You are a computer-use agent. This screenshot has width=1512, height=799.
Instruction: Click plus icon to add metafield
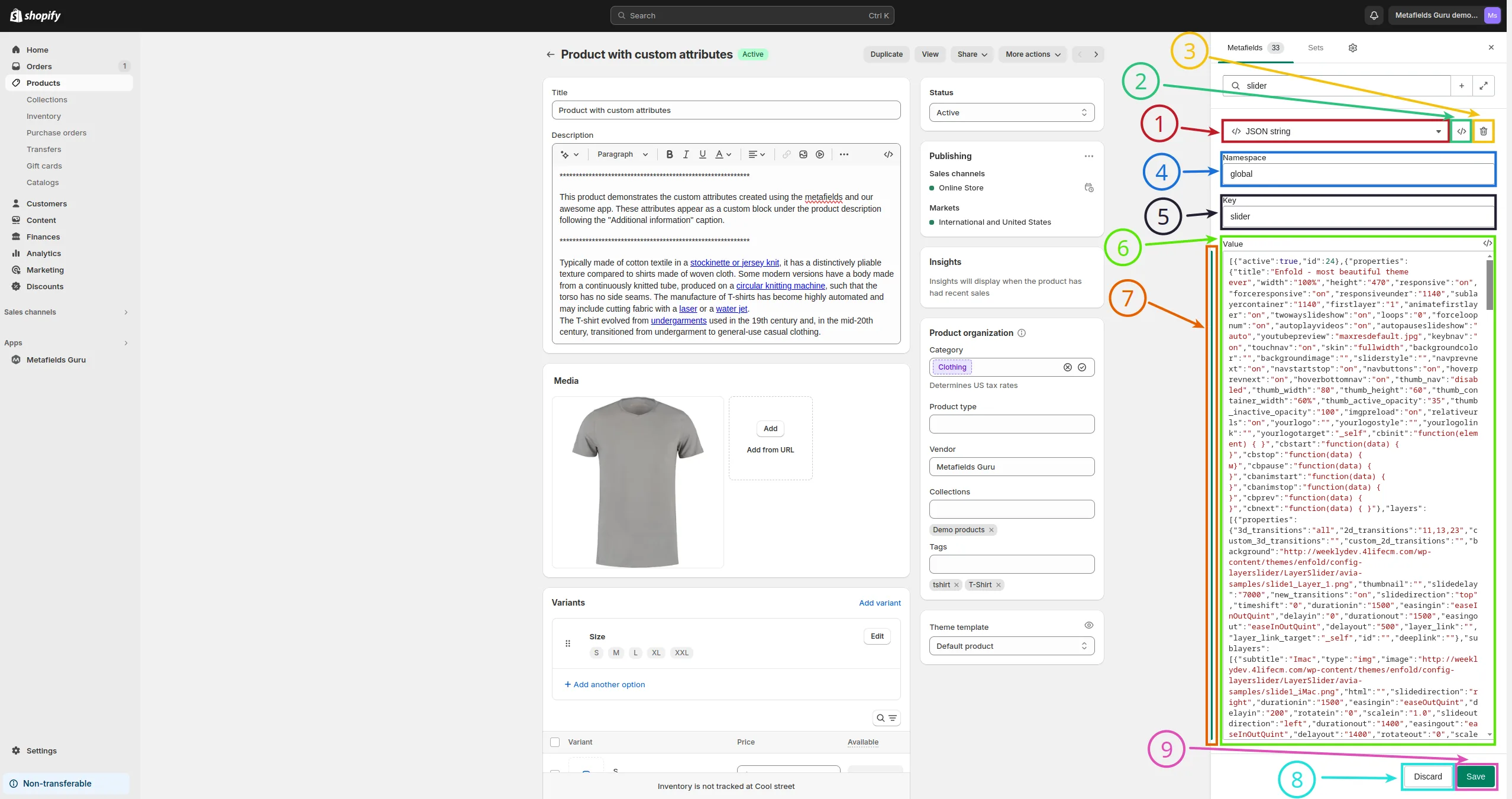click(x=1461, y=86)
